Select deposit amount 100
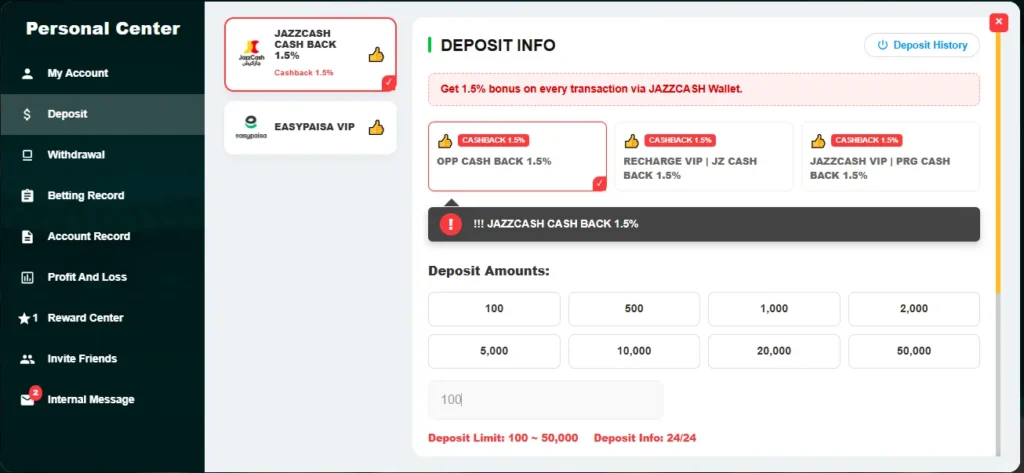Viewport: 1024px width, 473px height. point(494,309)
